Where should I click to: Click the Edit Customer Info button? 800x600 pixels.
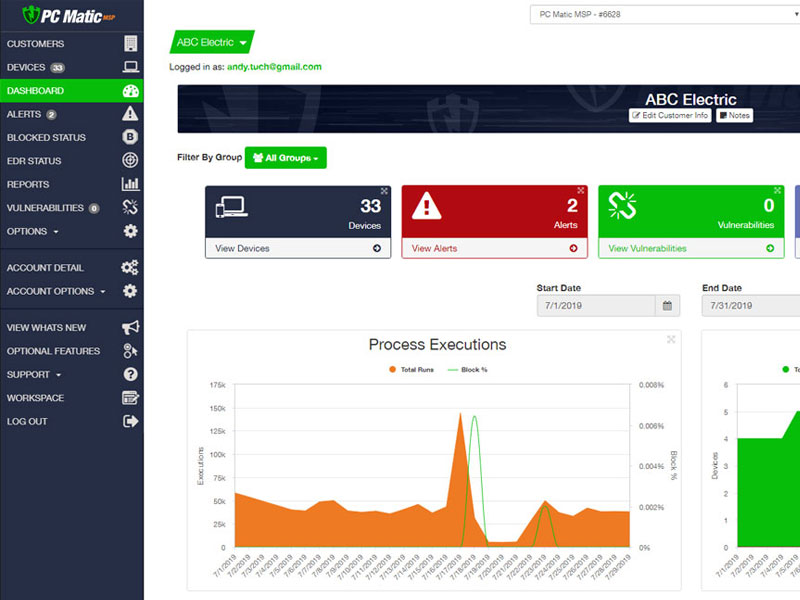[670, 115]
